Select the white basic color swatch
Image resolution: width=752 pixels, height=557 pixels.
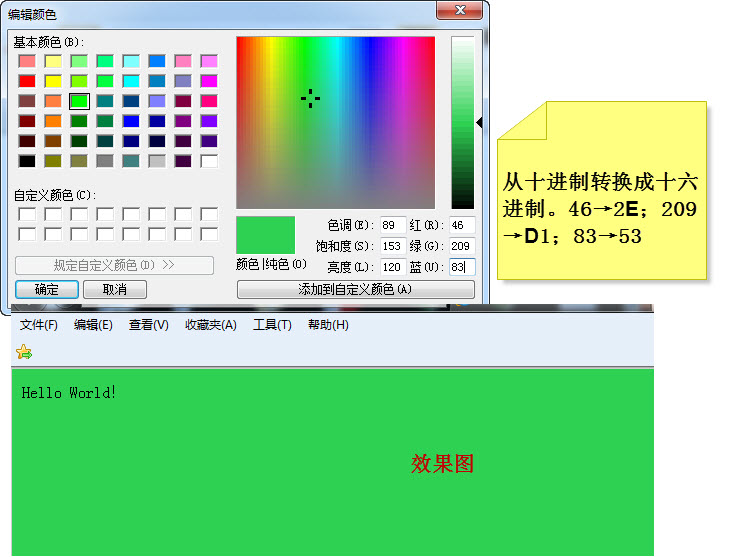[x=209, y=161]
